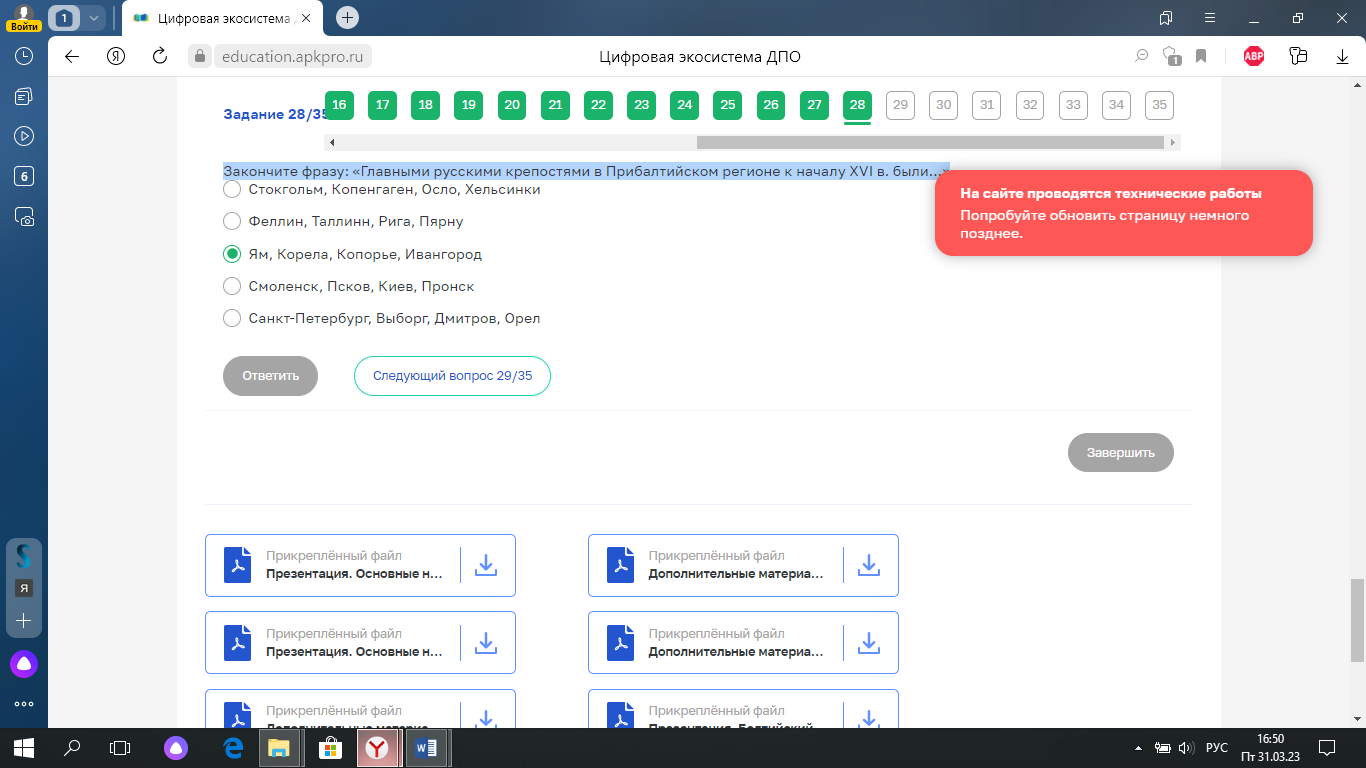The width and height of the screenshot is (1366, 768).
Task: Show hidden tray icons arrow
Action: [1138, 747]
